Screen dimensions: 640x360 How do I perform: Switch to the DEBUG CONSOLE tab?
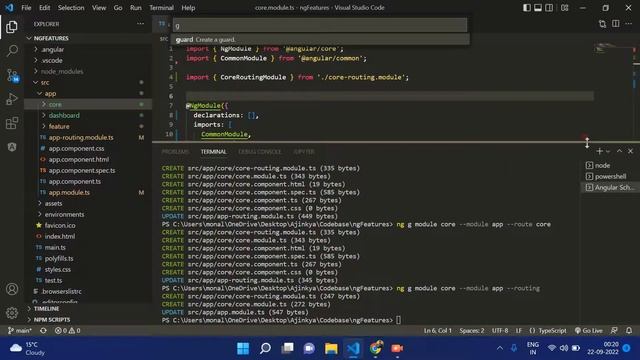click(260, 151)
